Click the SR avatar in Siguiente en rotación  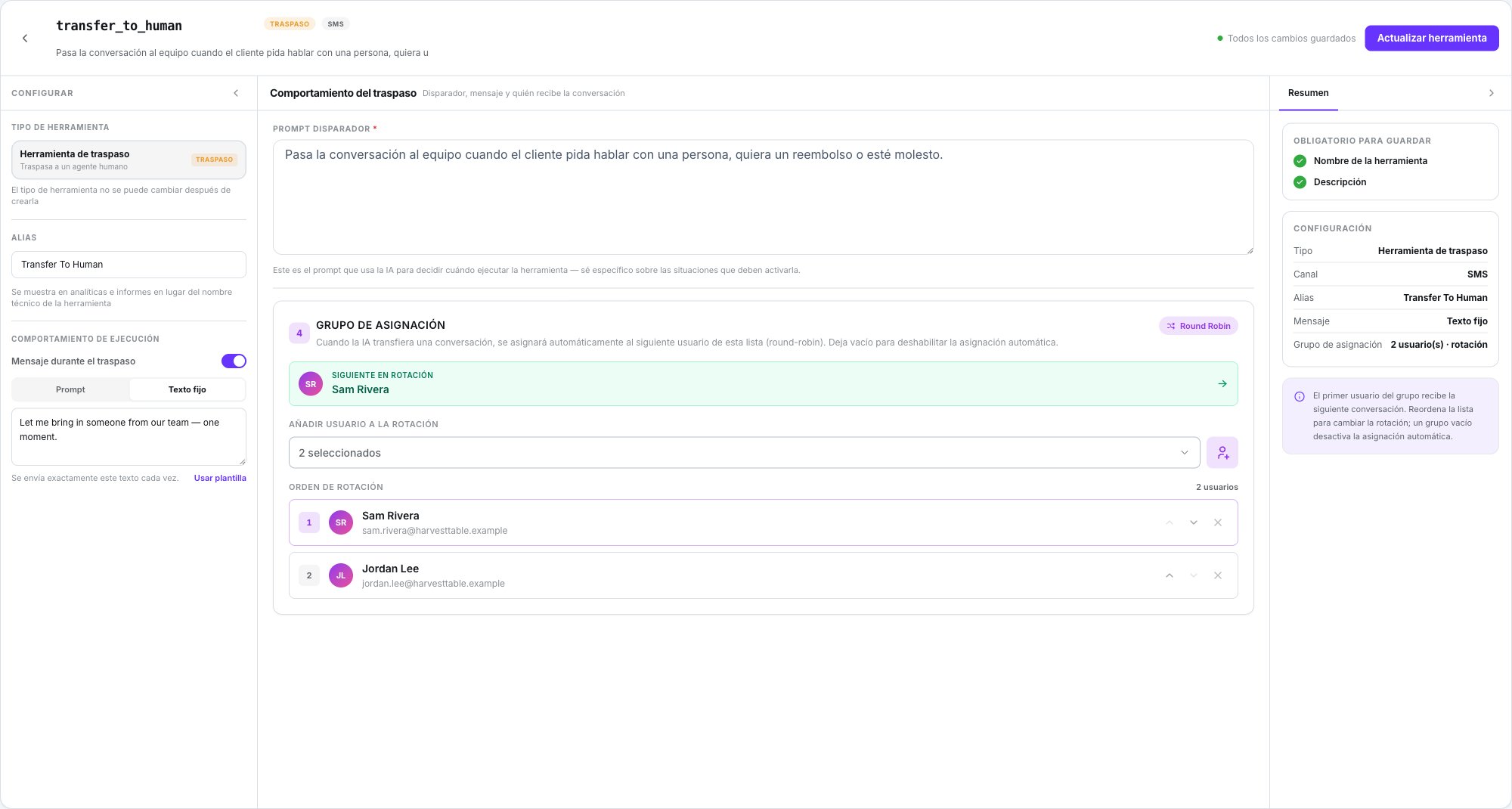311,384
